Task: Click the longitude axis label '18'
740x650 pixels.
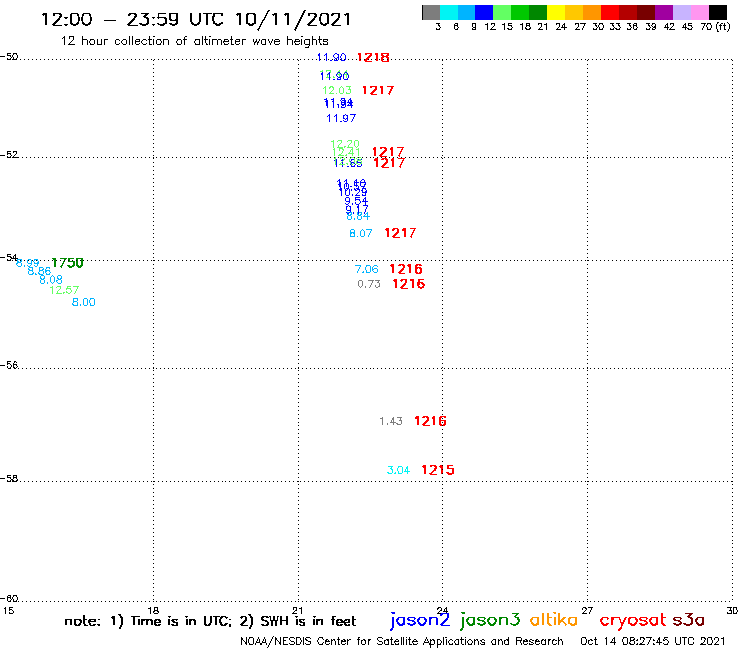Action: (x=153, y=610)
